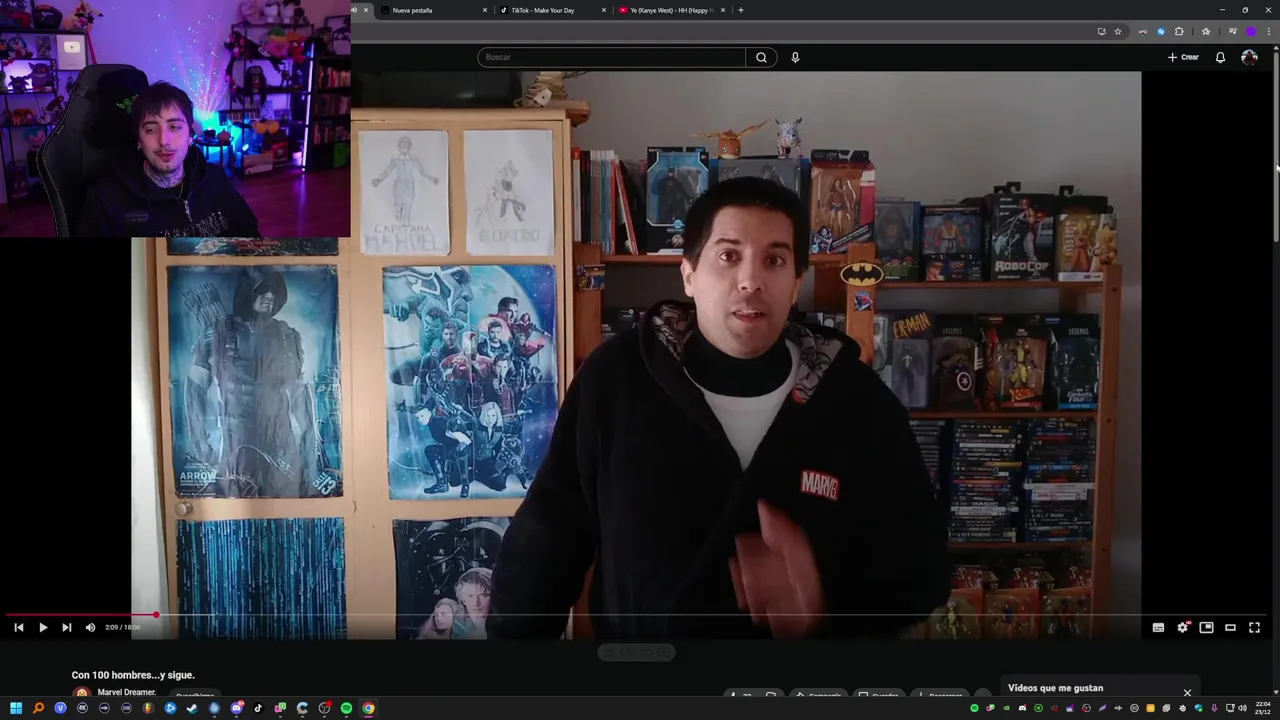Click the Spotify icon in the system tray
The height and width of the screenshot is (720, 1280).
click(x=974, y=708)
